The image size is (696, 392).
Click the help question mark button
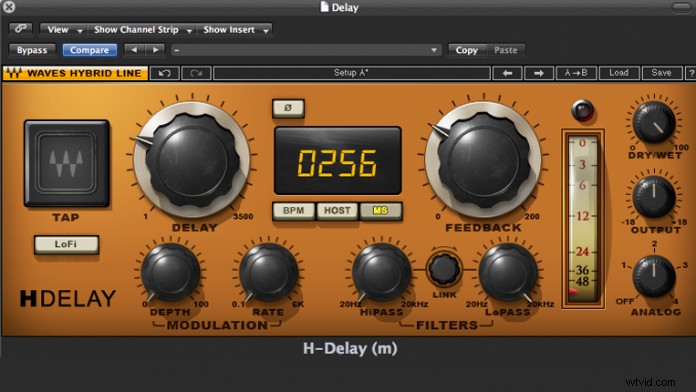coord(691,73)
